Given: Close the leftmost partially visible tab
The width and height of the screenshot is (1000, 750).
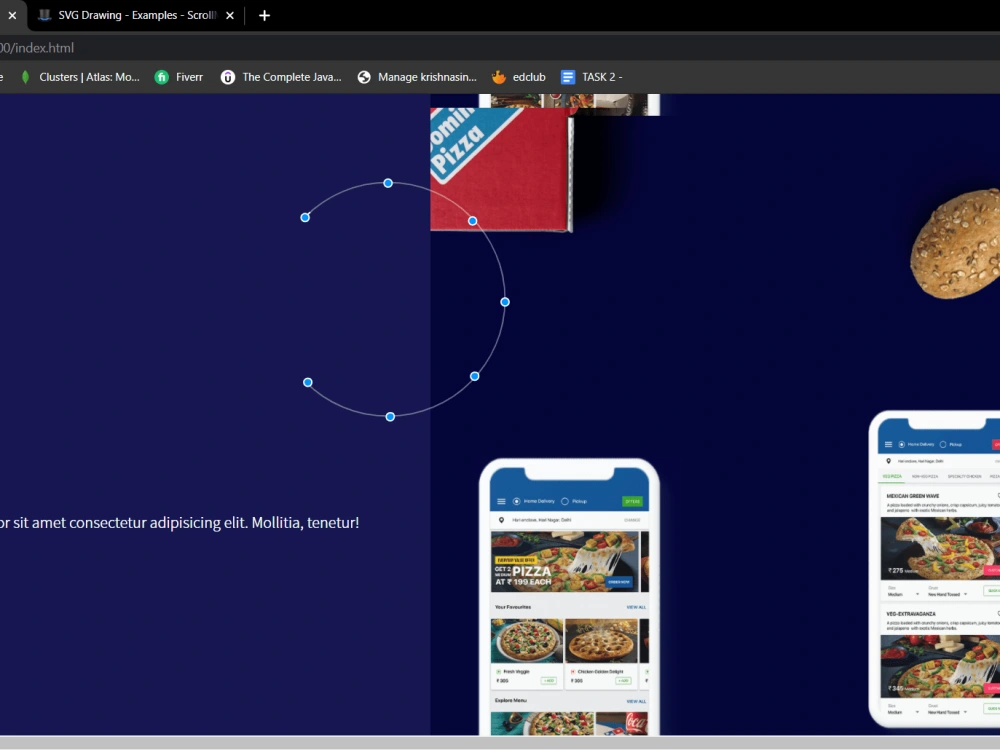Looking at the screenshot, I should pyautogui.click(x=12, y=15).
